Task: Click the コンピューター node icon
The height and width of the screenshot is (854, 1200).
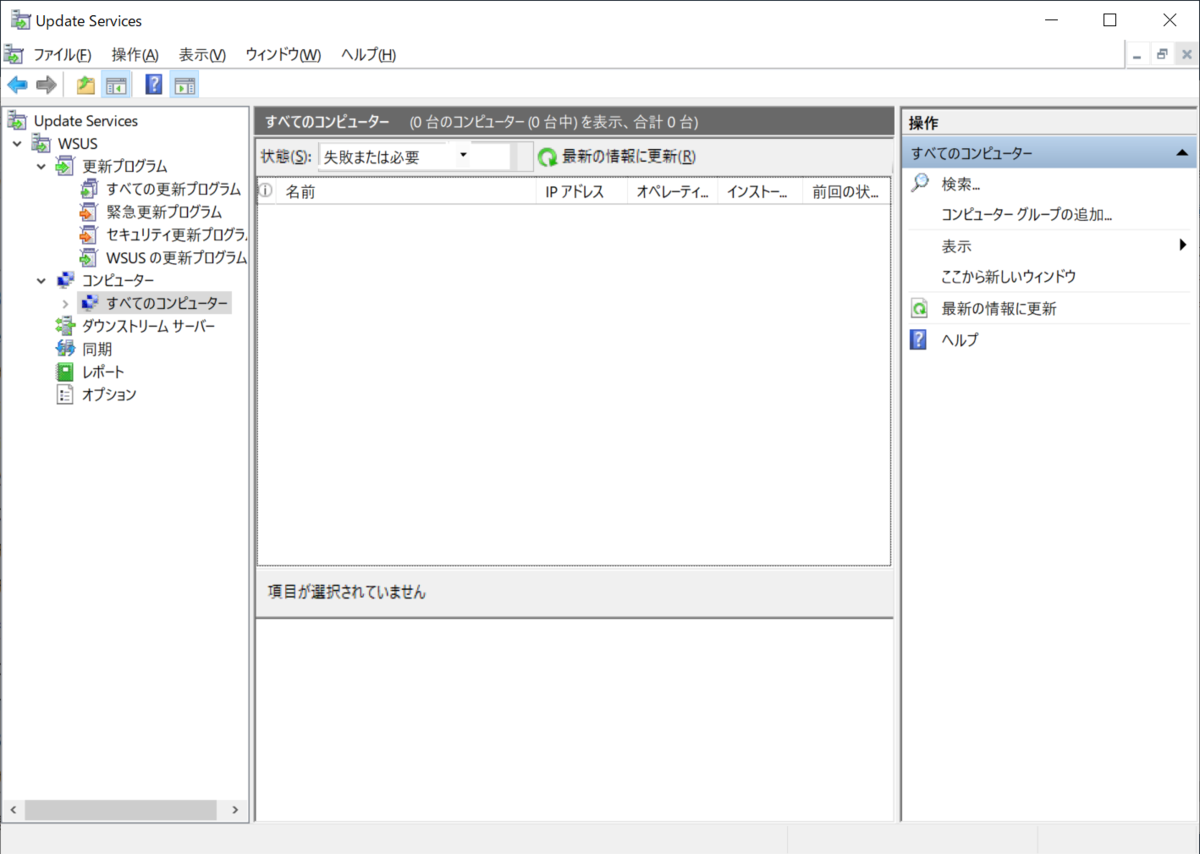Action: tap(65, 280)
